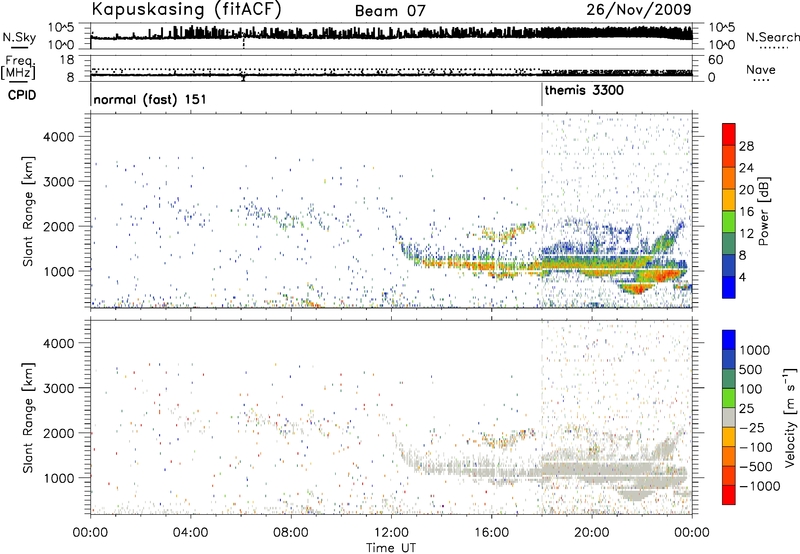Pick the light green 12–16 dB power color segment
The width and height of the screenshot is (800, 554).
pyautogui.click(x=729, y=222)
